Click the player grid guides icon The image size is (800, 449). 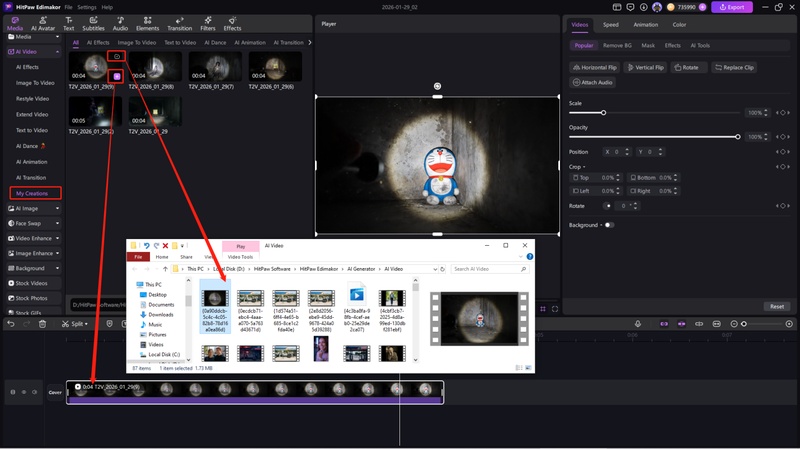click(543, 309)
